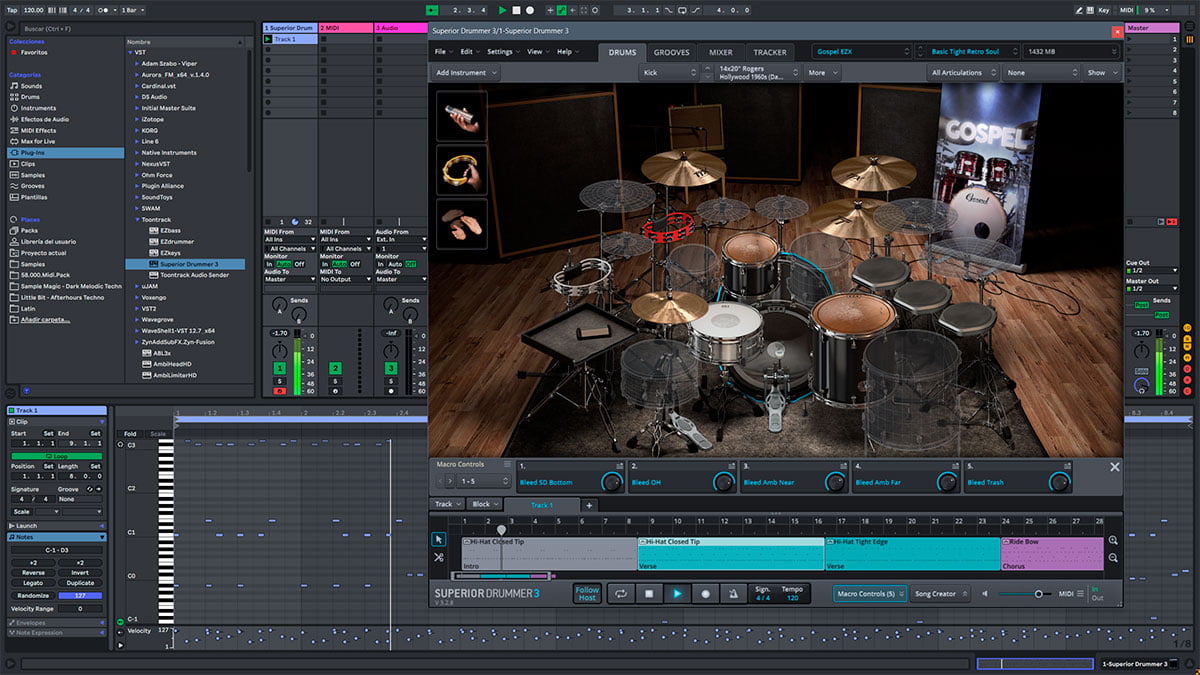
Task: Set track 1 monitor to Auto
Action: (x=284, y=264)
